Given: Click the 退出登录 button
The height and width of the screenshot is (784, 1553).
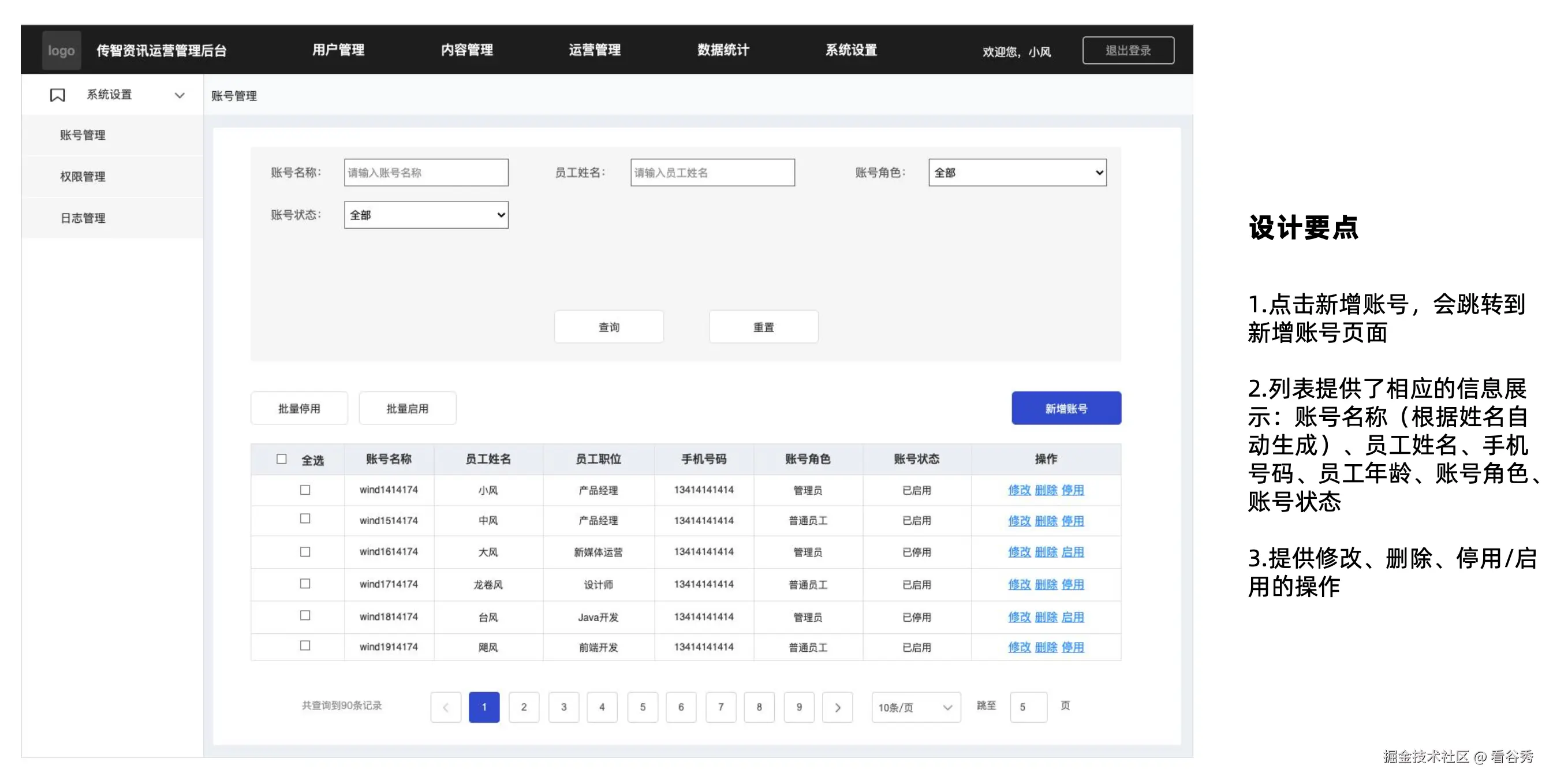Looking at the screenshot, I should [x=1128, y=51].
